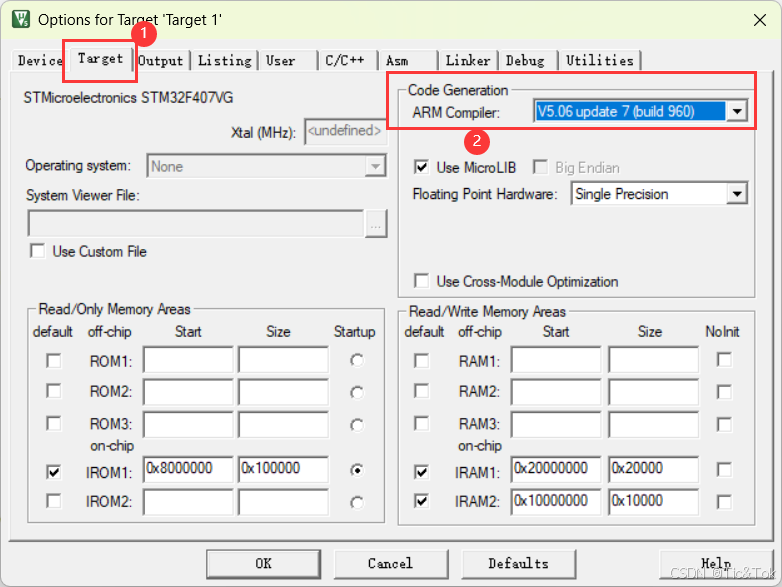Open the Floating Point Hardware dropdown
The width and height of the screenshot is (782, 587).
point(737,194)
